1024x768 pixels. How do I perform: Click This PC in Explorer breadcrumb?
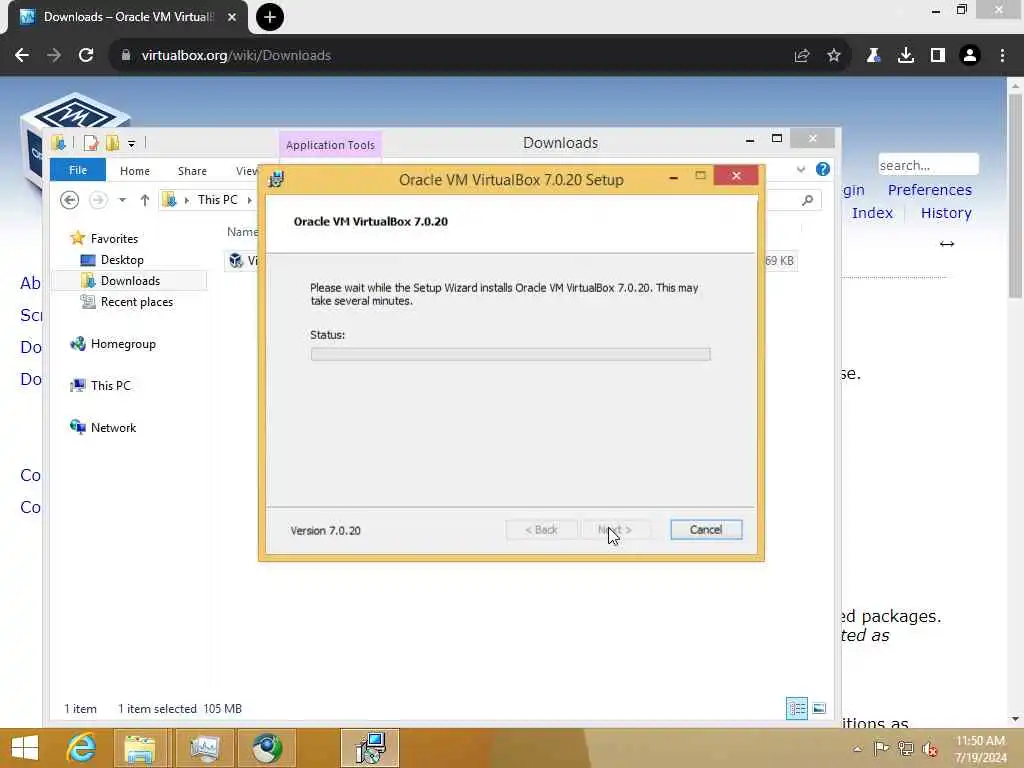217,200
